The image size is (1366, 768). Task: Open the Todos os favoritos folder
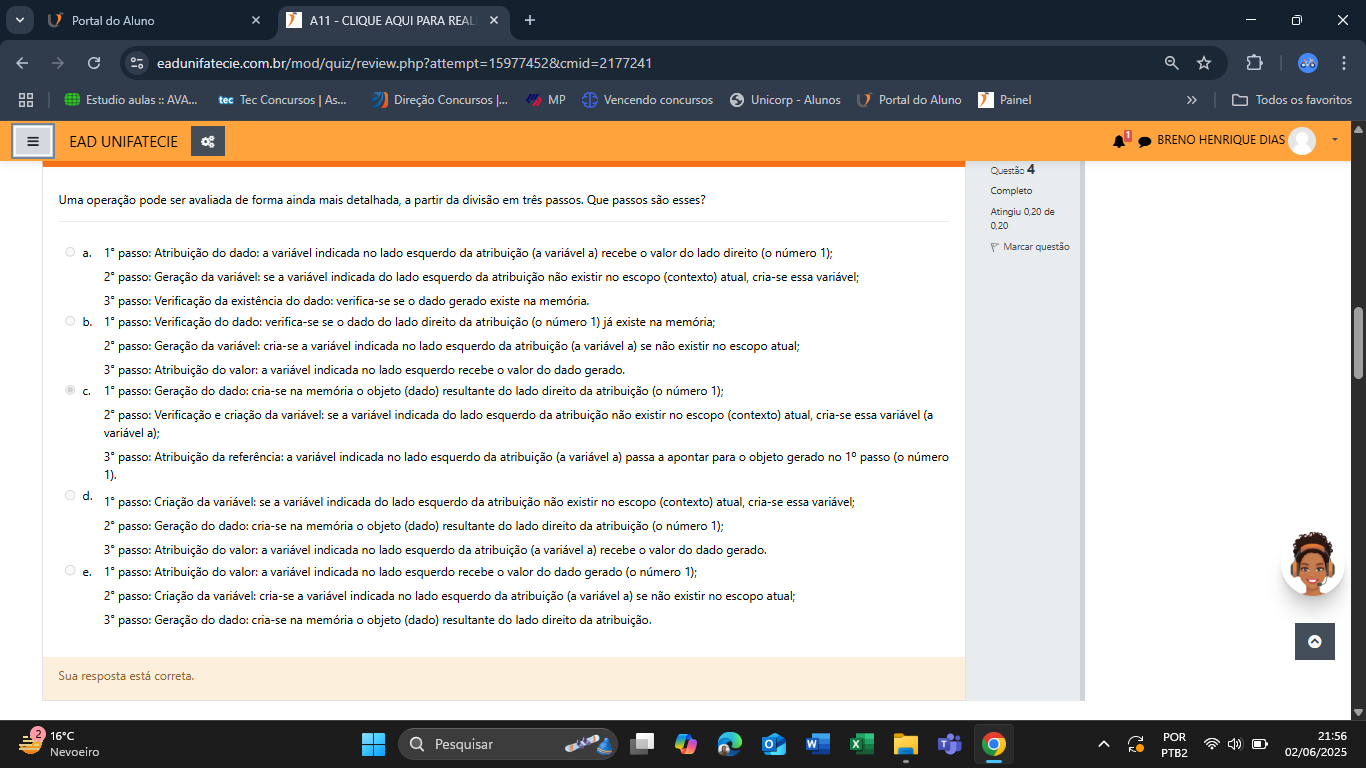tap(1292, 100)
